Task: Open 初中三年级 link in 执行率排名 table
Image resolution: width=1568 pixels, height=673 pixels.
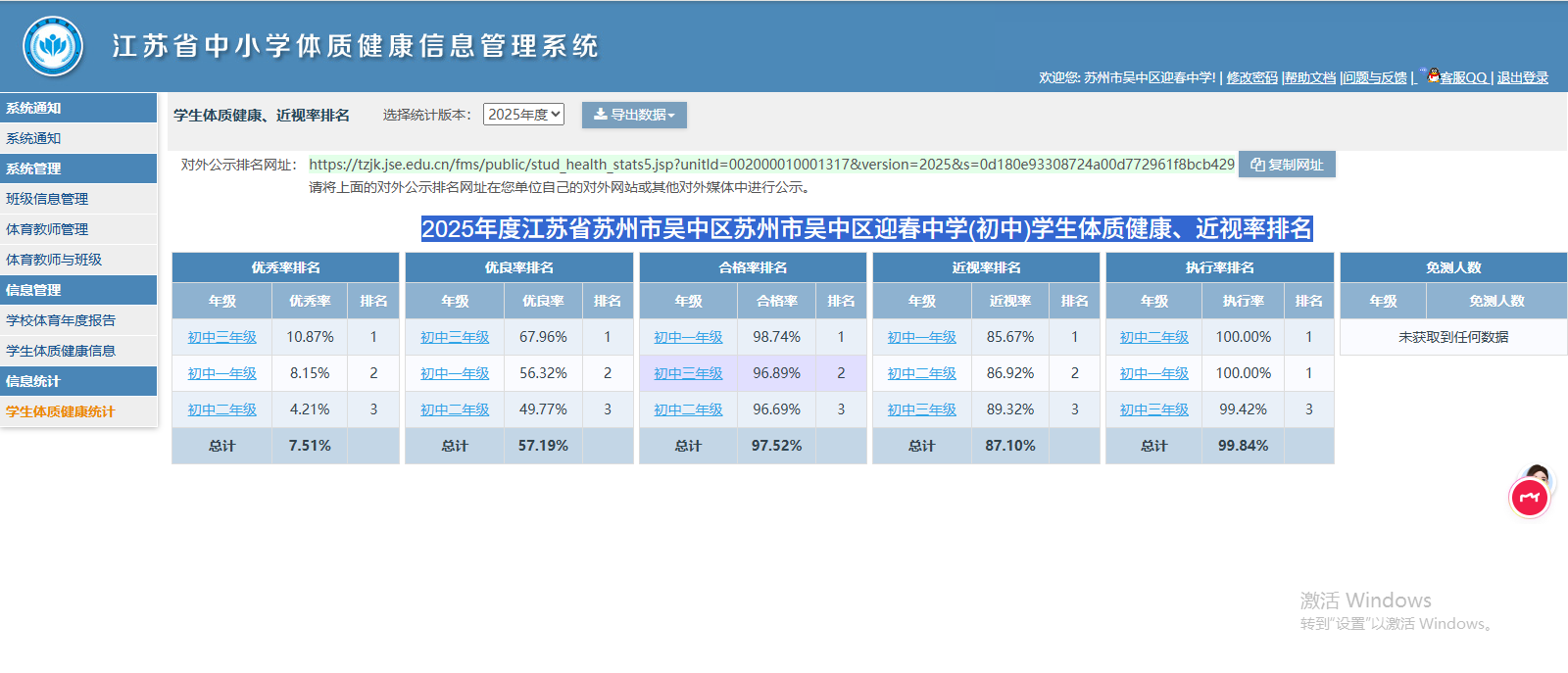Action: (x=1154, y=409)
